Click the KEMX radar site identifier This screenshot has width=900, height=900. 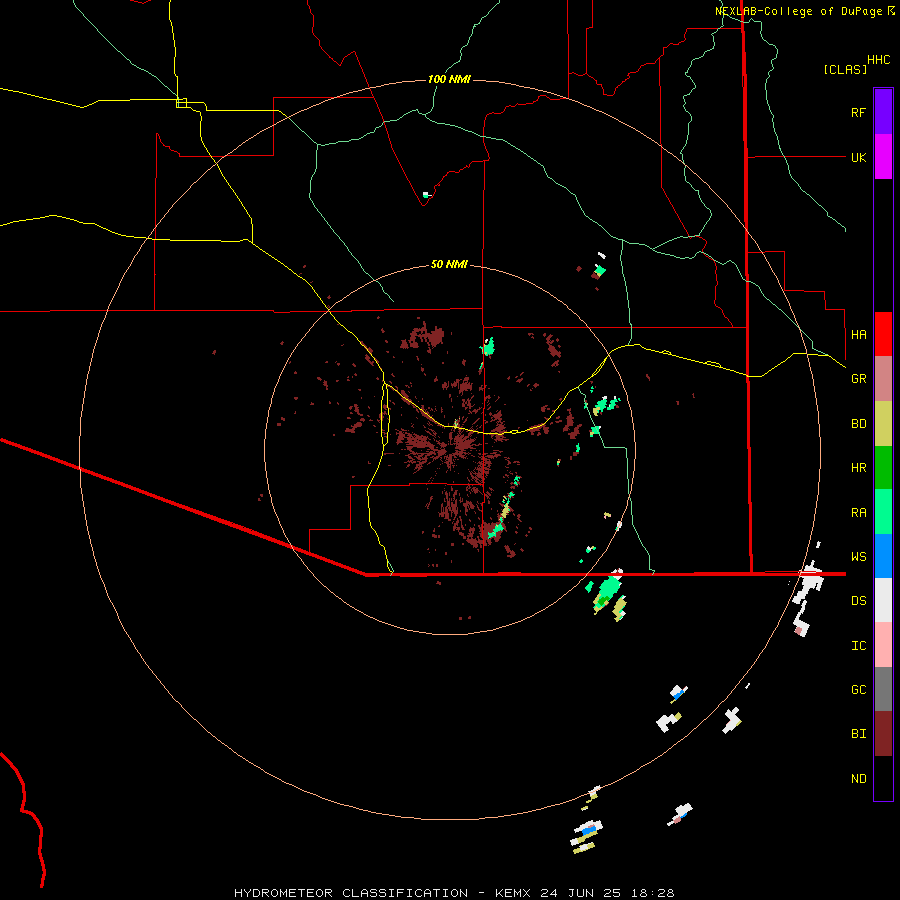click(513, 893)
